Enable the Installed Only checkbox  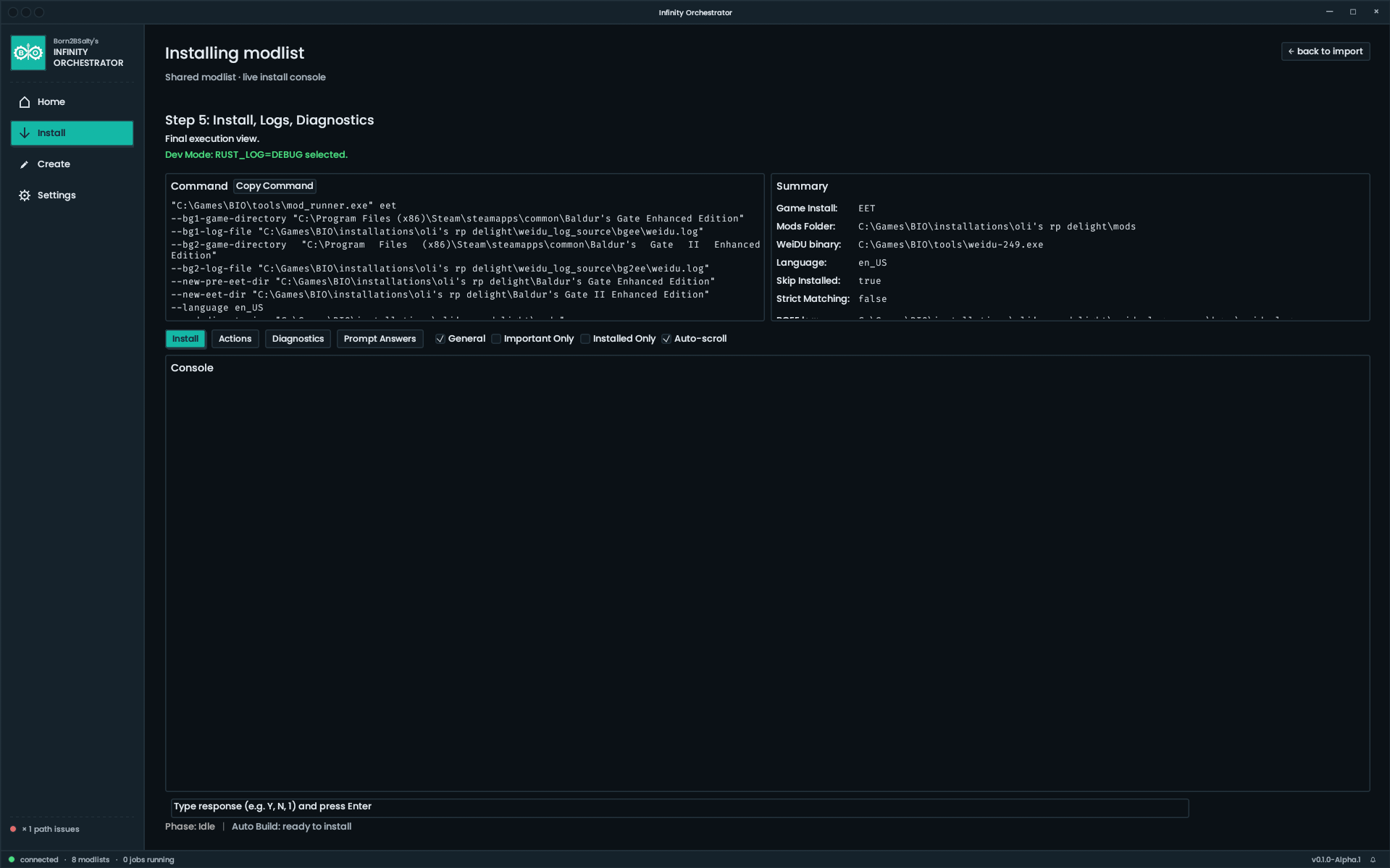[585, 339]
